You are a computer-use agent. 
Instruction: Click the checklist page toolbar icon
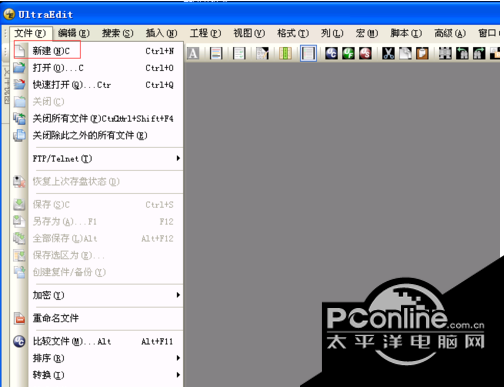239,53
